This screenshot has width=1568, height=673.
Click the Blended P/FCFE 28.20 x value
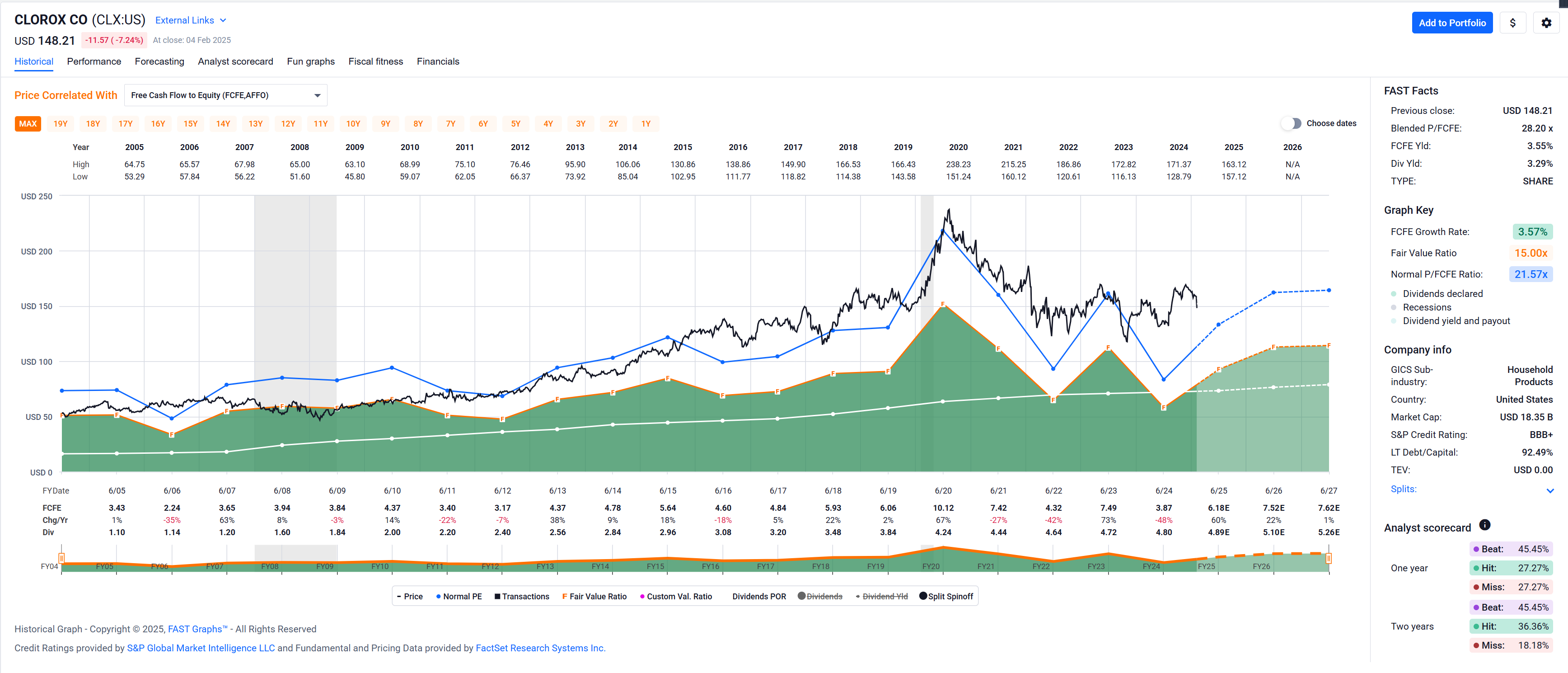(x=1537, y=128)
